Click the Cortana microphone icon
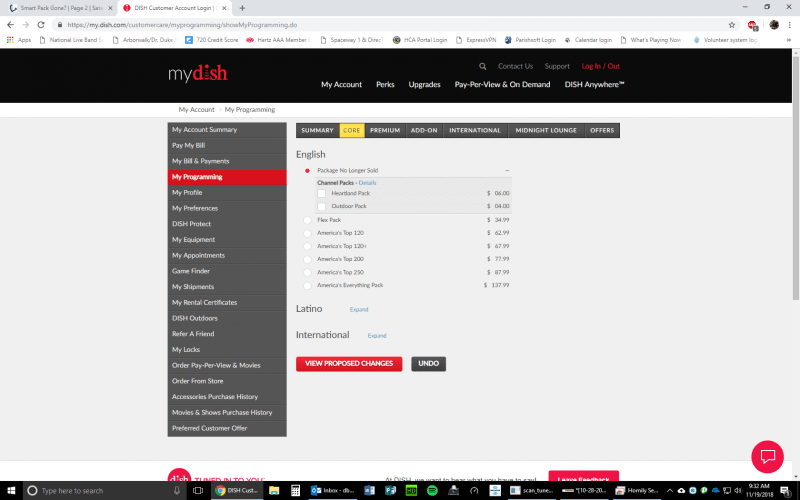The height and width of the screenshot is (500, 800). coord(177,490)
